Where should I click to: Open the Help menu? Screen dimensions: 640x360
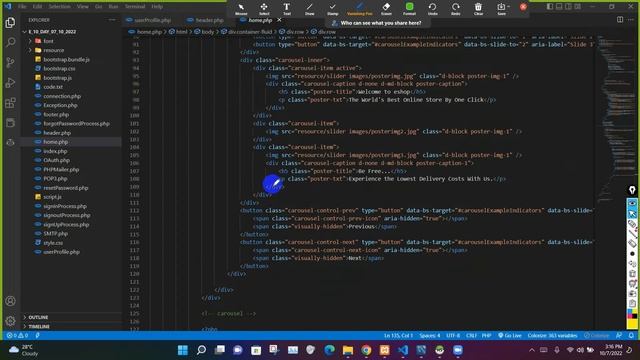(x=157, y=7)
